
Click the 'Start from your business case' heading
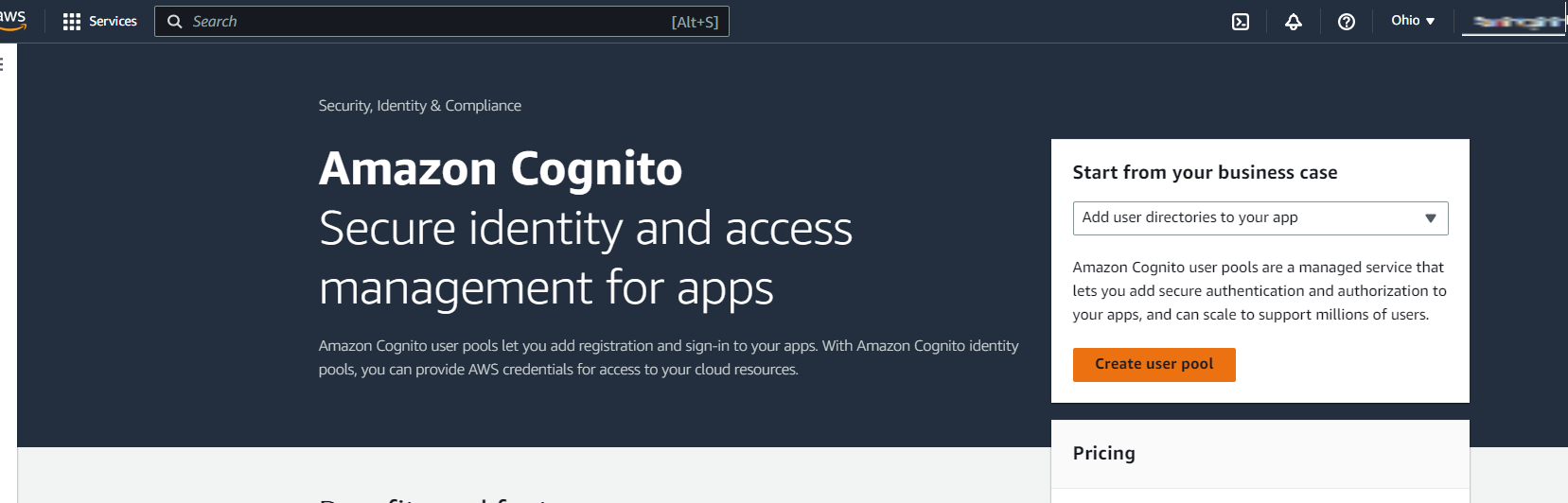[1205, 172]
